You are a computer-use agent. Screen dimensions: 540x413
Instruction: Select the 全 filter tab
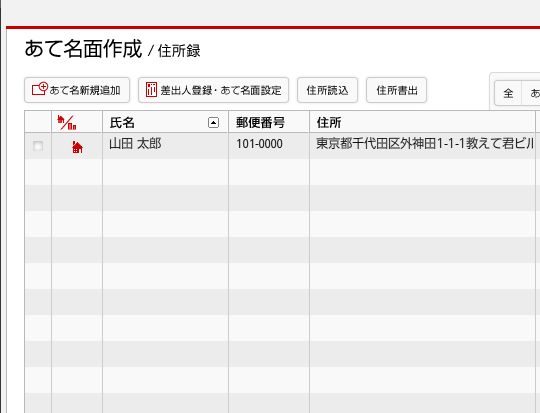click(x=508, y=93)
